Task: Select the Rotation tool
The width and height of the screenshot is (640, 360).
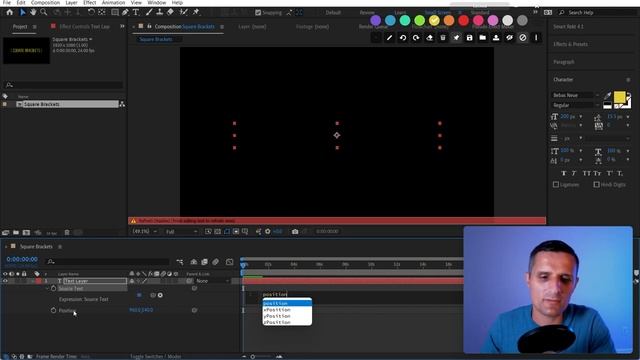Action: 91,12
